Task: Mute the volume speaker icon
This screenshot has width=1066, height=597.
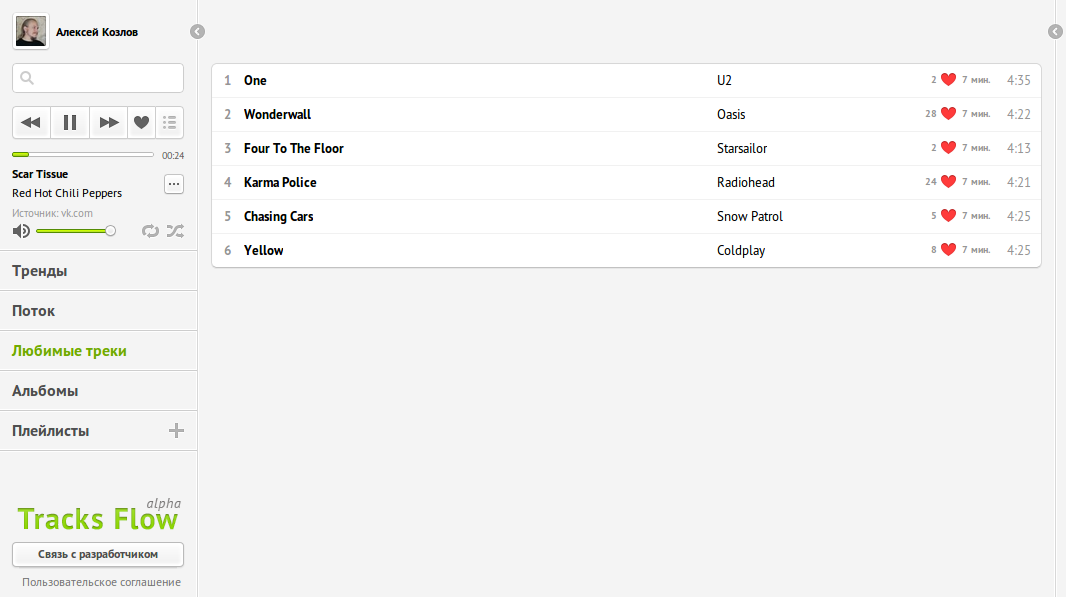Action: click(x=21, y=231)
